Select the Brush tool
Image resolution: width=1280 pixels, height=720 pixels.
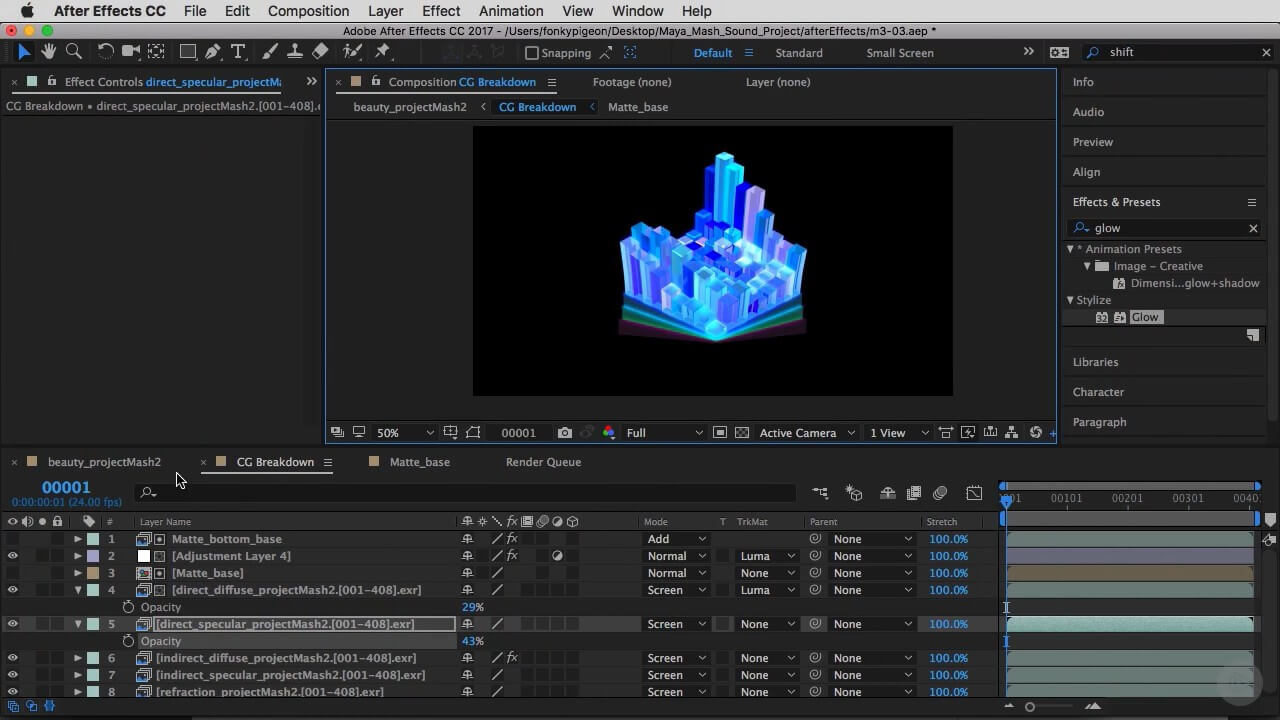tap(270, 51)
